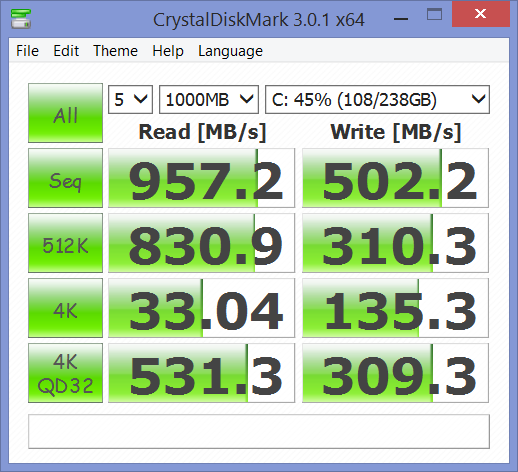The height and width of the screenshot is (472, 518).
Task: Click the 4K QD32 read result 531.3
Action: pyautogui.click(x=201, y=373)
